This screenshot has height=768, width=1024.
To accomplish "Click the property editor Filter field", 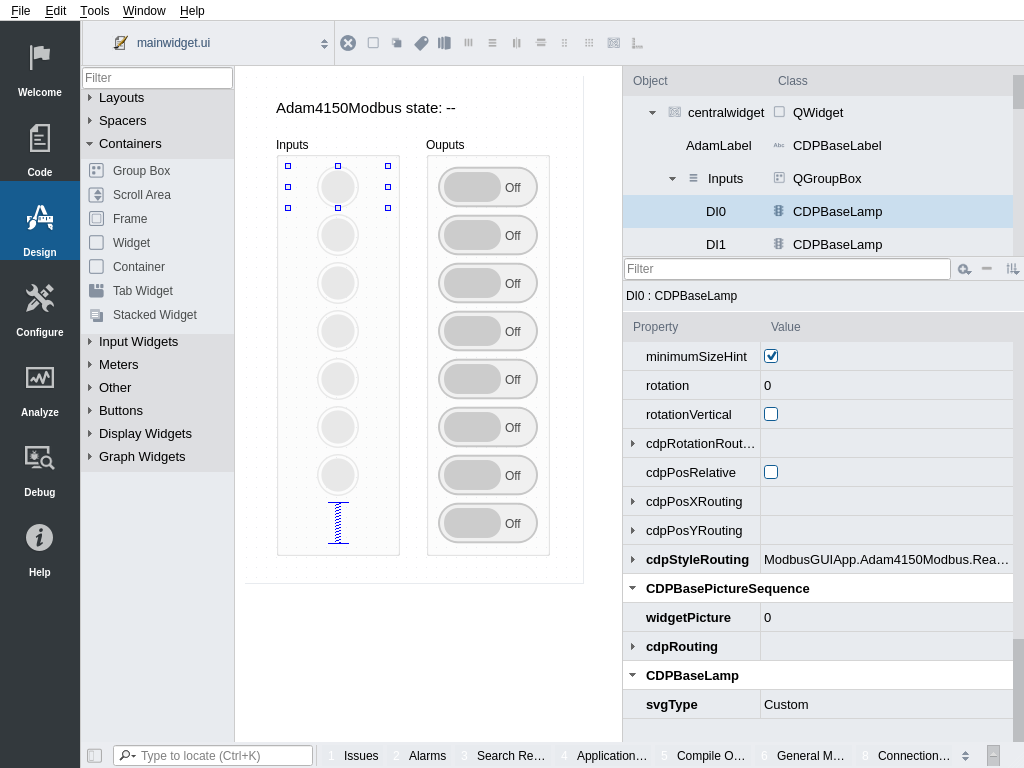I will 787,269.
